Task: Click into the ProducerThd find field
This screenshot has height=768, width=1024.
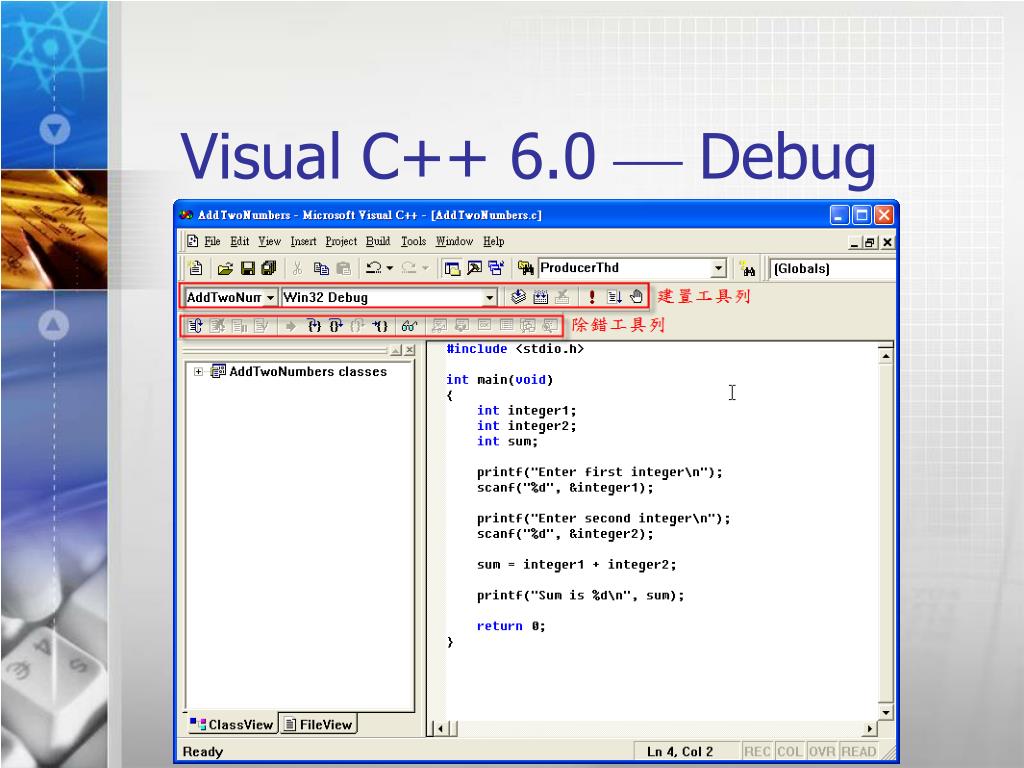Action: (x=624, y=268)
